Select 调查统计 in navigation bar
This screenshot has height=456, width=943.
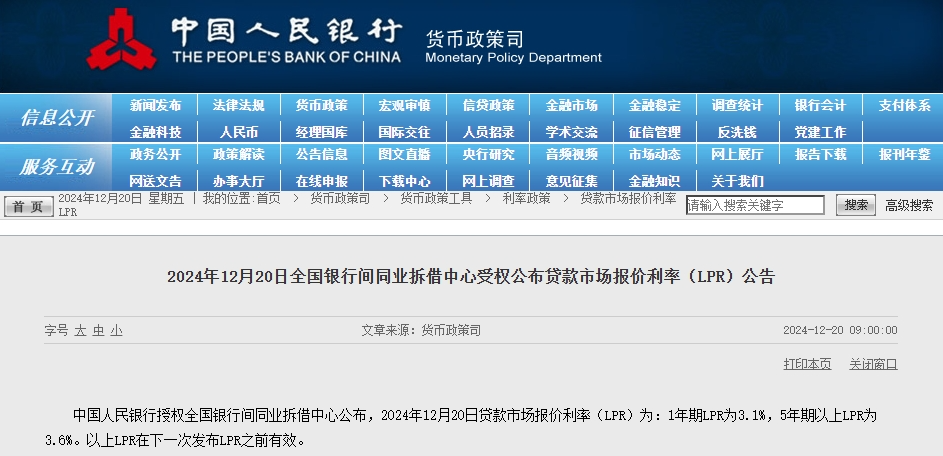pyautogui.click(x=737, y=105)
